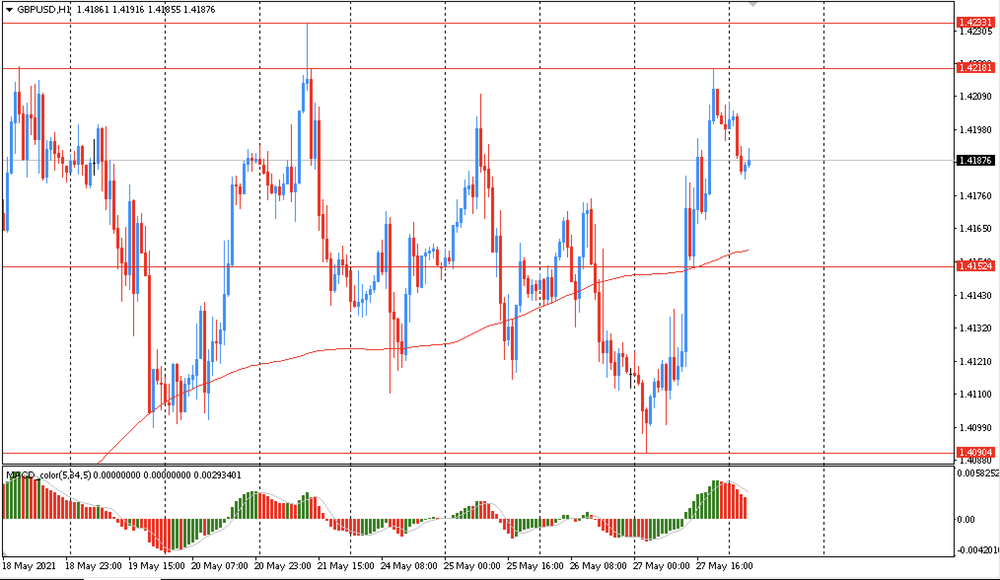Select the red moving average line end

point(747,250)
